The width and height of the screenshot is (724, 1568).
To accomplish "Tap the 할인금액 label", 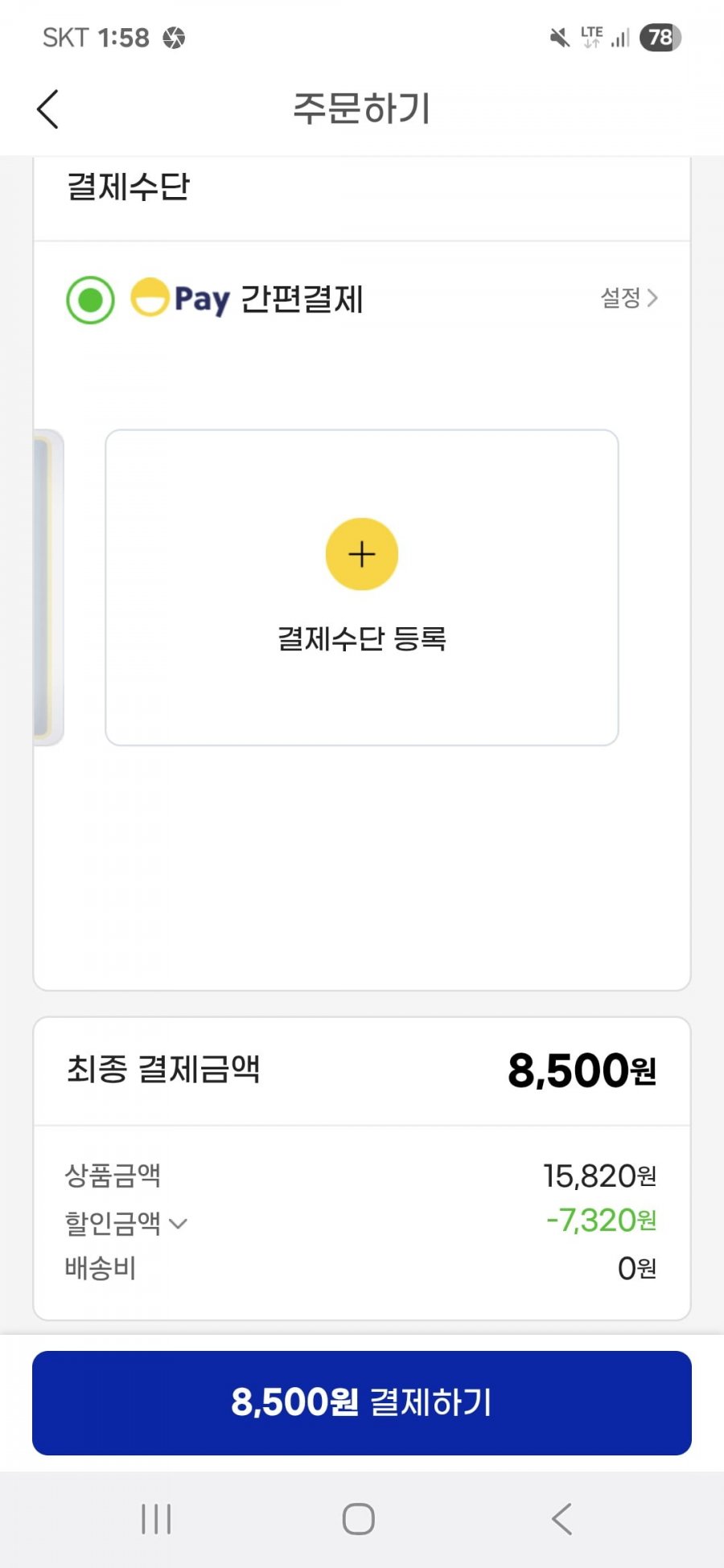I will [x=113, y=1223].
